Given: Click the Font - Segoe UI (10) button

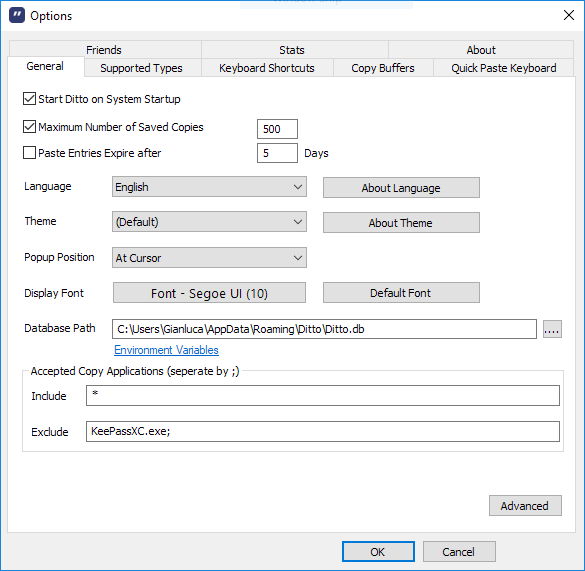Looking at the screenshot, I should coord(209,293).
